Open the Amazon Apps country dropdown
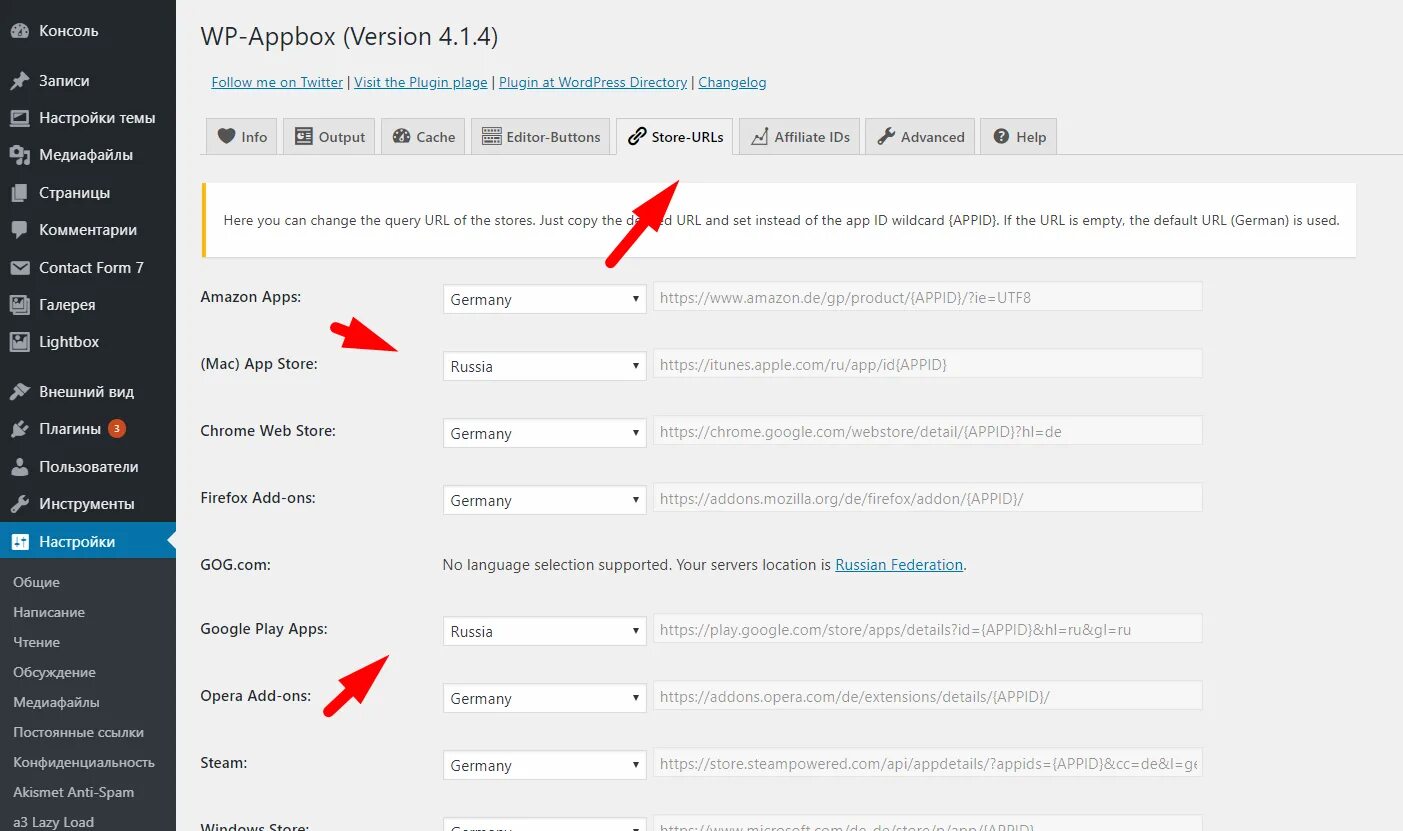The image size is (1403, 831). [544, 299]
